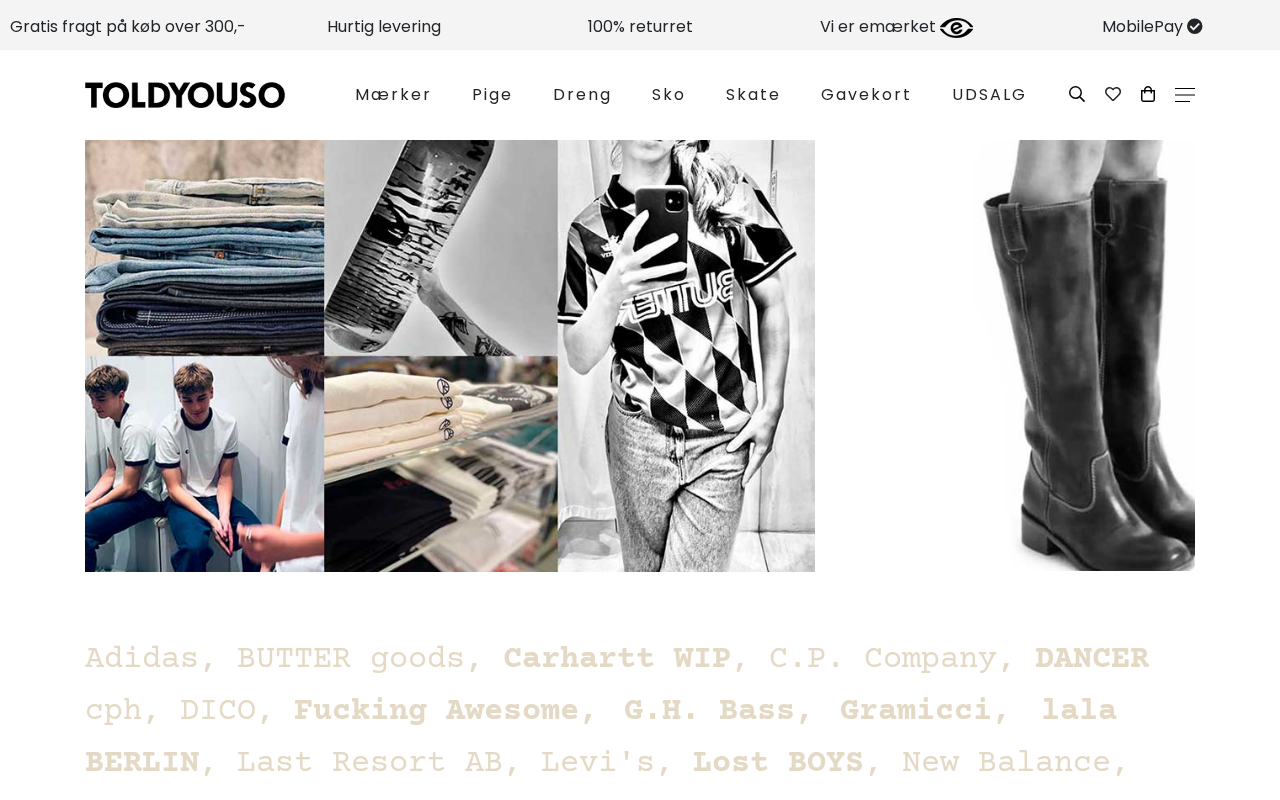Open the Dreng category menu
The height and width of the screenshot is (800, 1280).
coord(582,94)
